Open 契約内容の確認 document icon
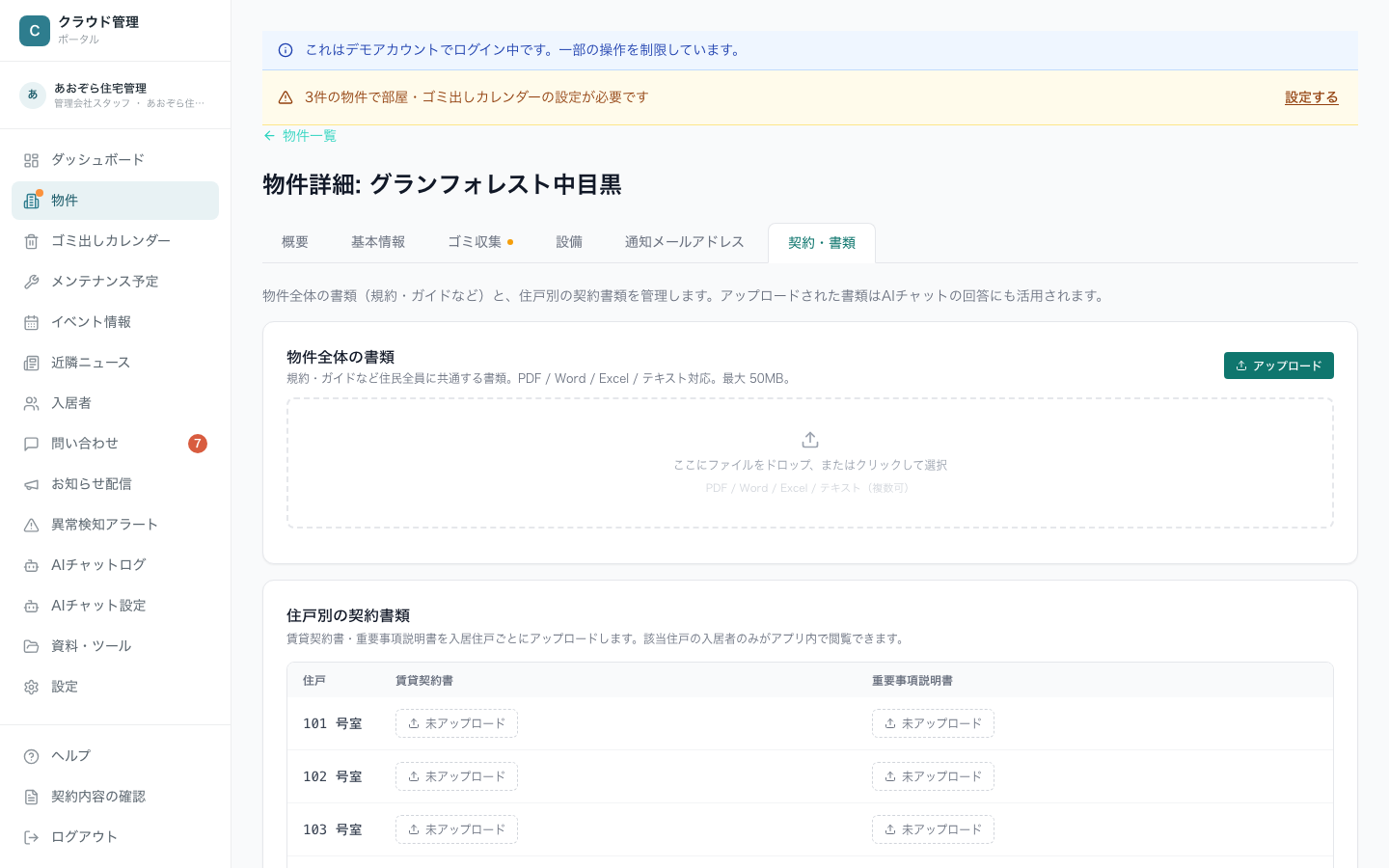Screen dimensions: 1389x868 [x=32, y=797]
